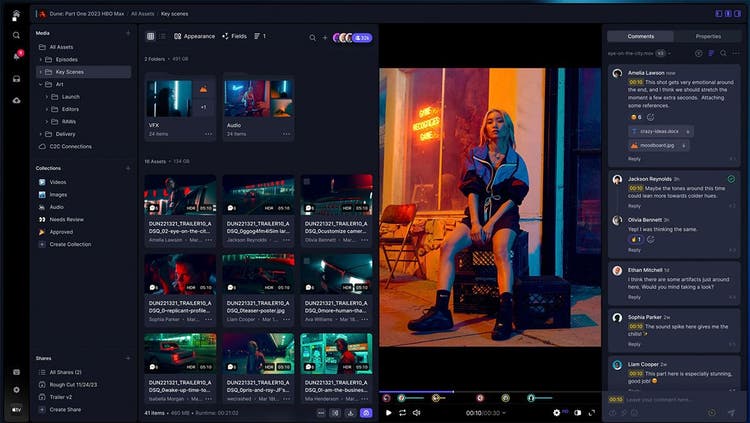Toggle comment filter icon highlighted purple
Image resolution: width=750 pixels, height=423 pixels.
click(711, 54)
